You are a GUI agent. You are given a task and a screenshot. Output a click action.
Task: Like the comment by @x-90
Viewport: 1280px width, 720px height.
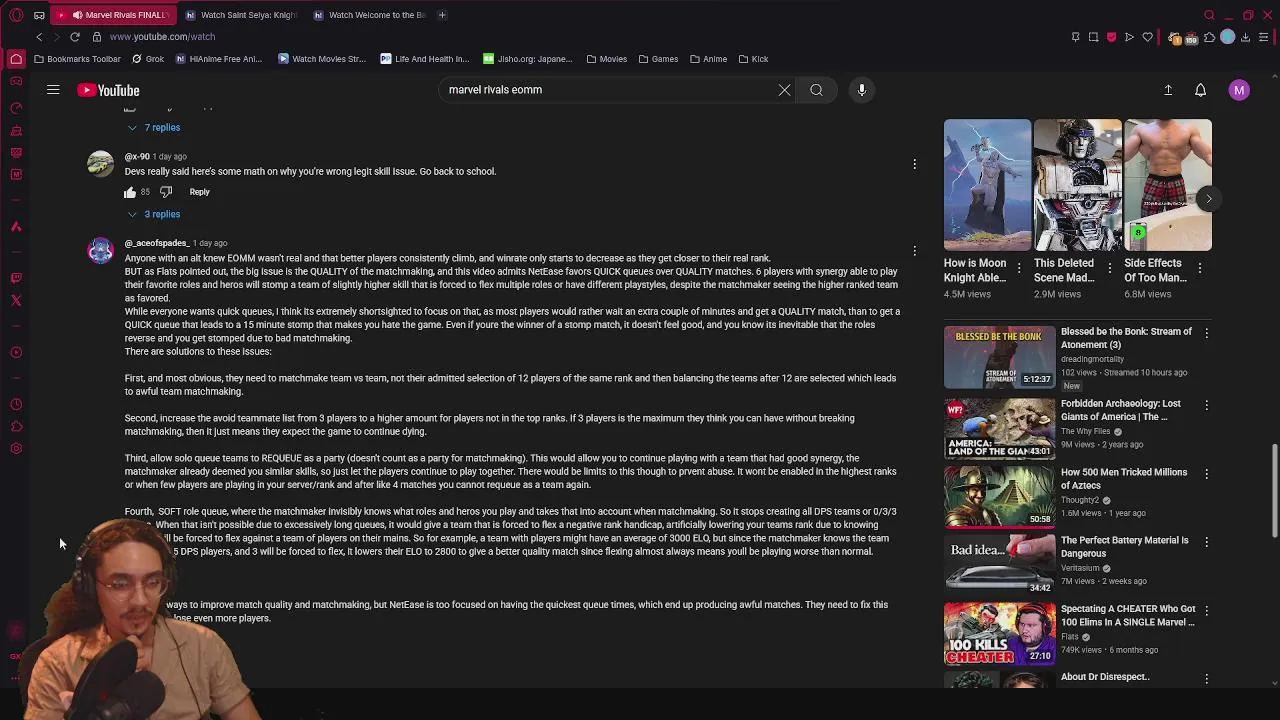[x=130, y=192]
